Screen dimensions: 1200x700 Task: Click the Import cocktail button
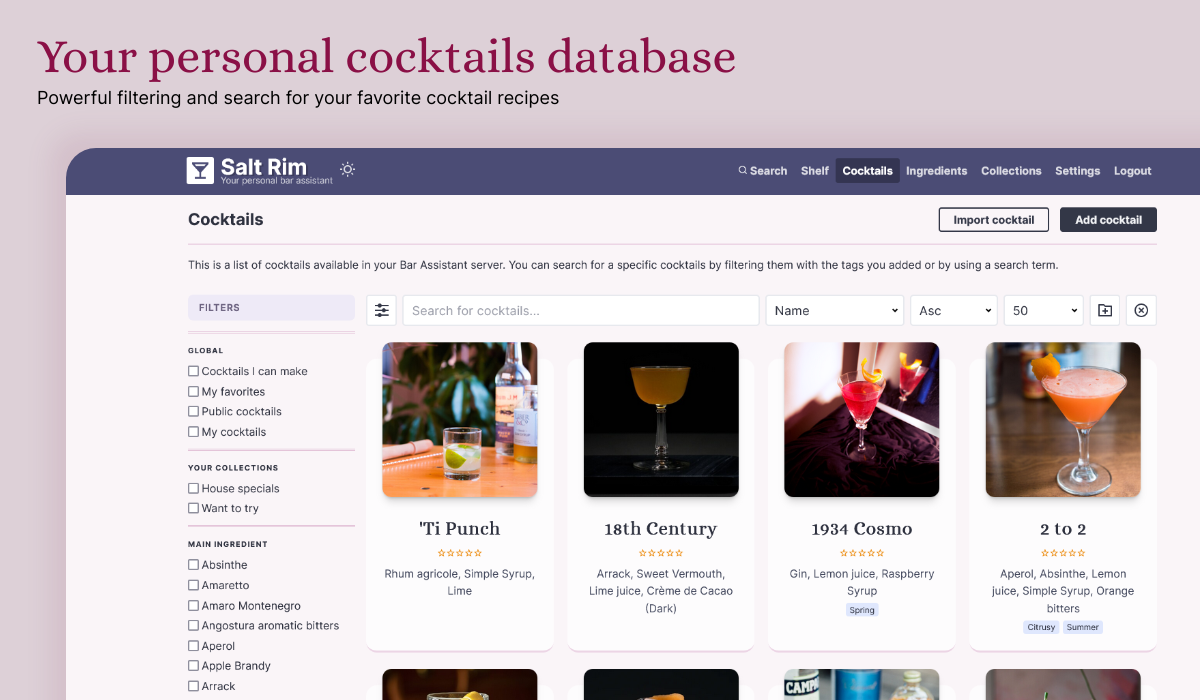pos(994,220)
